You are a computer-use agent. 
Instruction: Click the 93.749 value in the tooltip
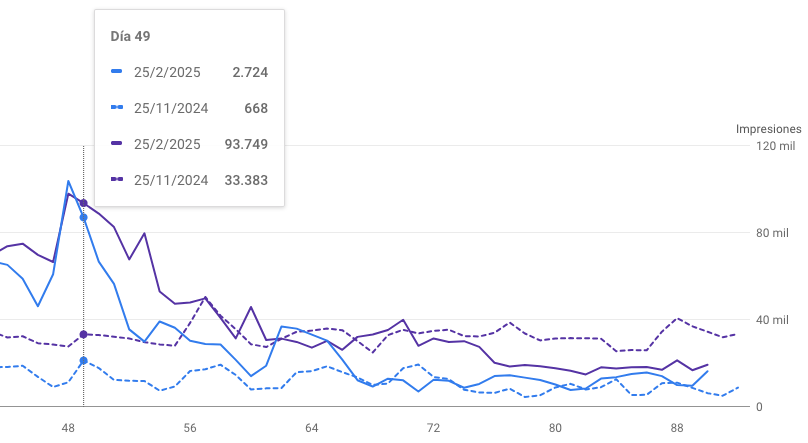click(246, 144)
